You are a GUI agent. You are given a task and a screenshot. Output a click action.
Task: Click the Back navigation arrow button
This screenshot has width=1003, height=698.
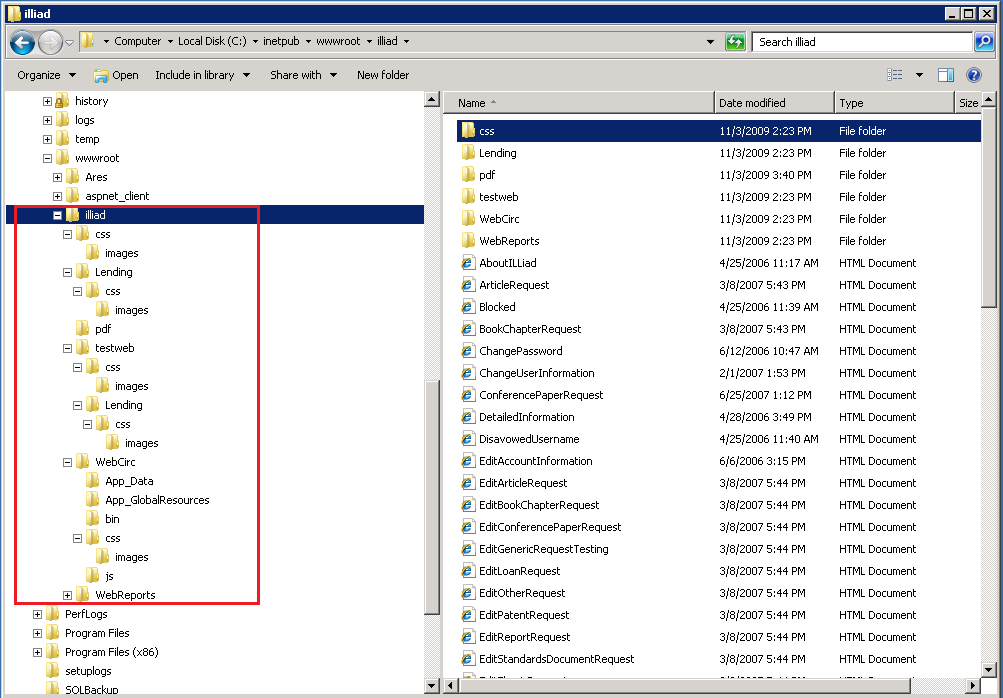tap(23, 42)
